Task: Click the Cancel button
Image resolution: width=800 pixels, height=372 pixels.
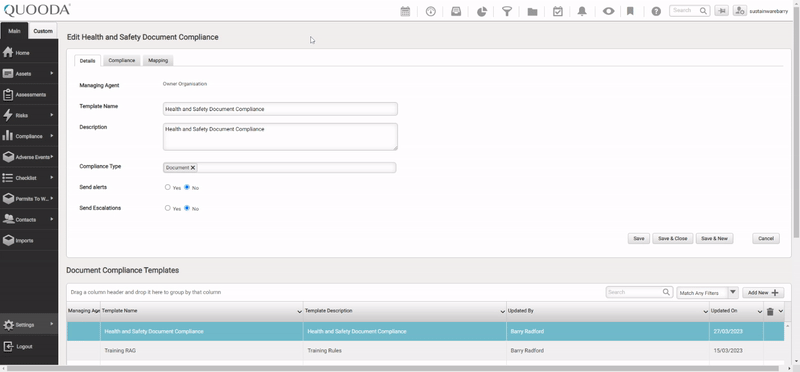Action: (766, 238)
